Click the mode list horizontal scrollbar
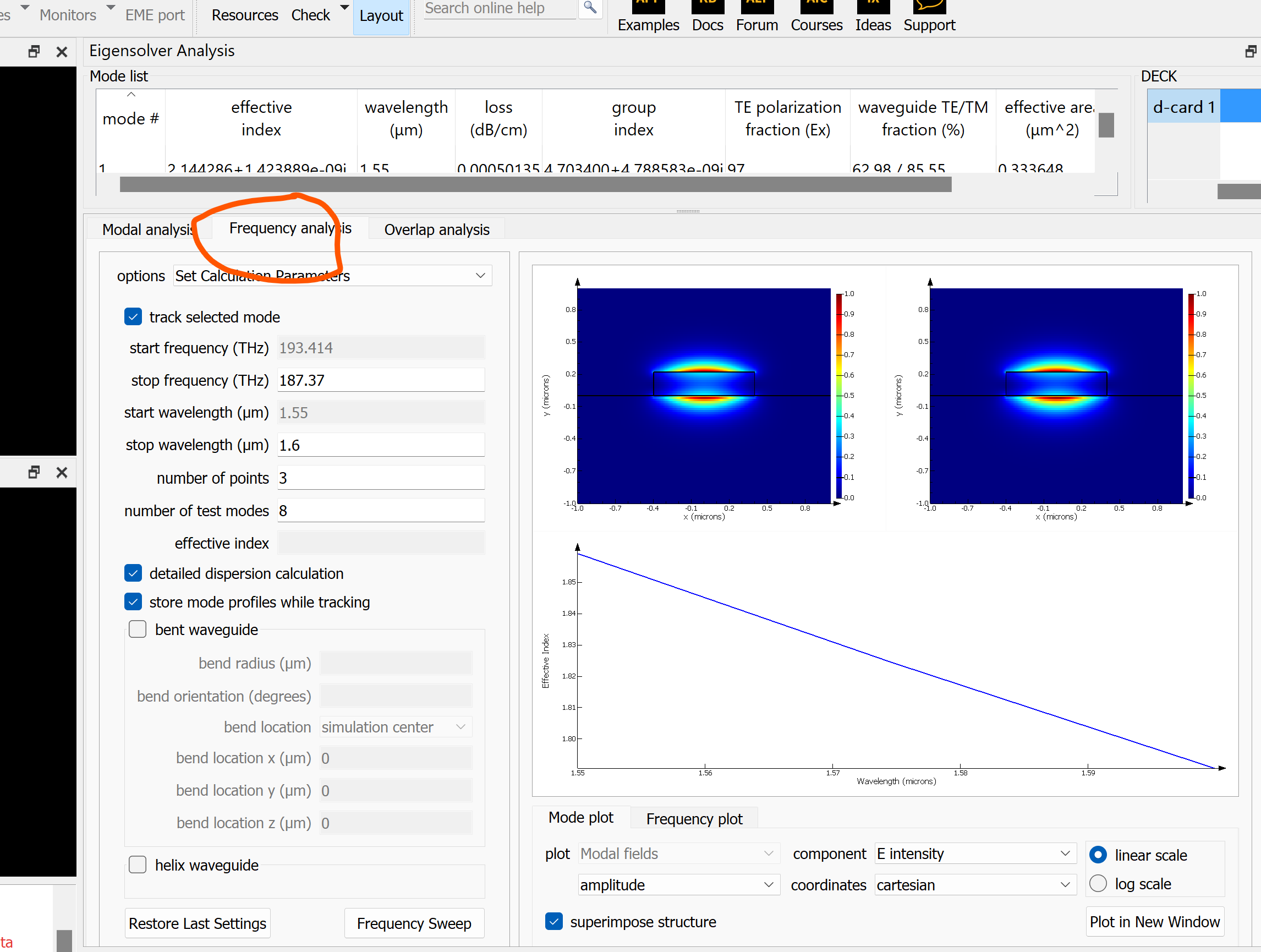The width and height of the screenshot is (1261, 952). point(535,185)
